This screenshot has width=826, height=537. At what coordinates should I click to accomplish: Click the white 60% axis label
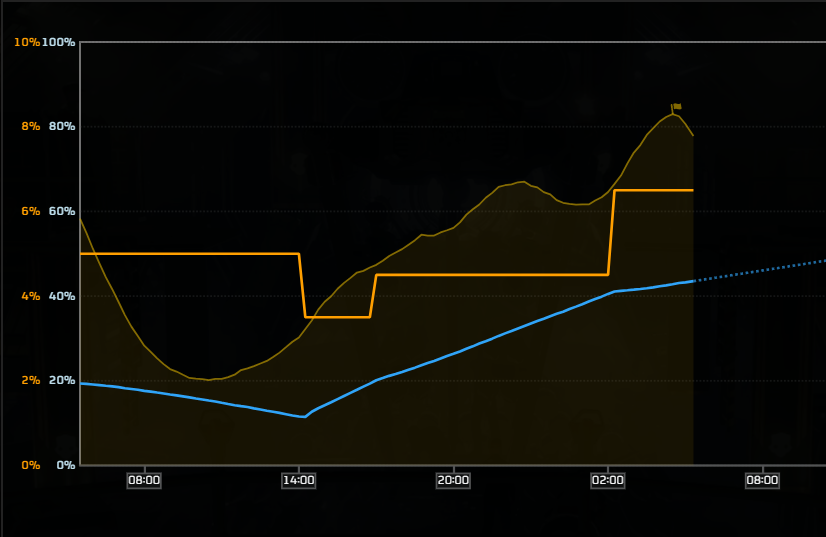pyautogui.click(x=62, y=211)
